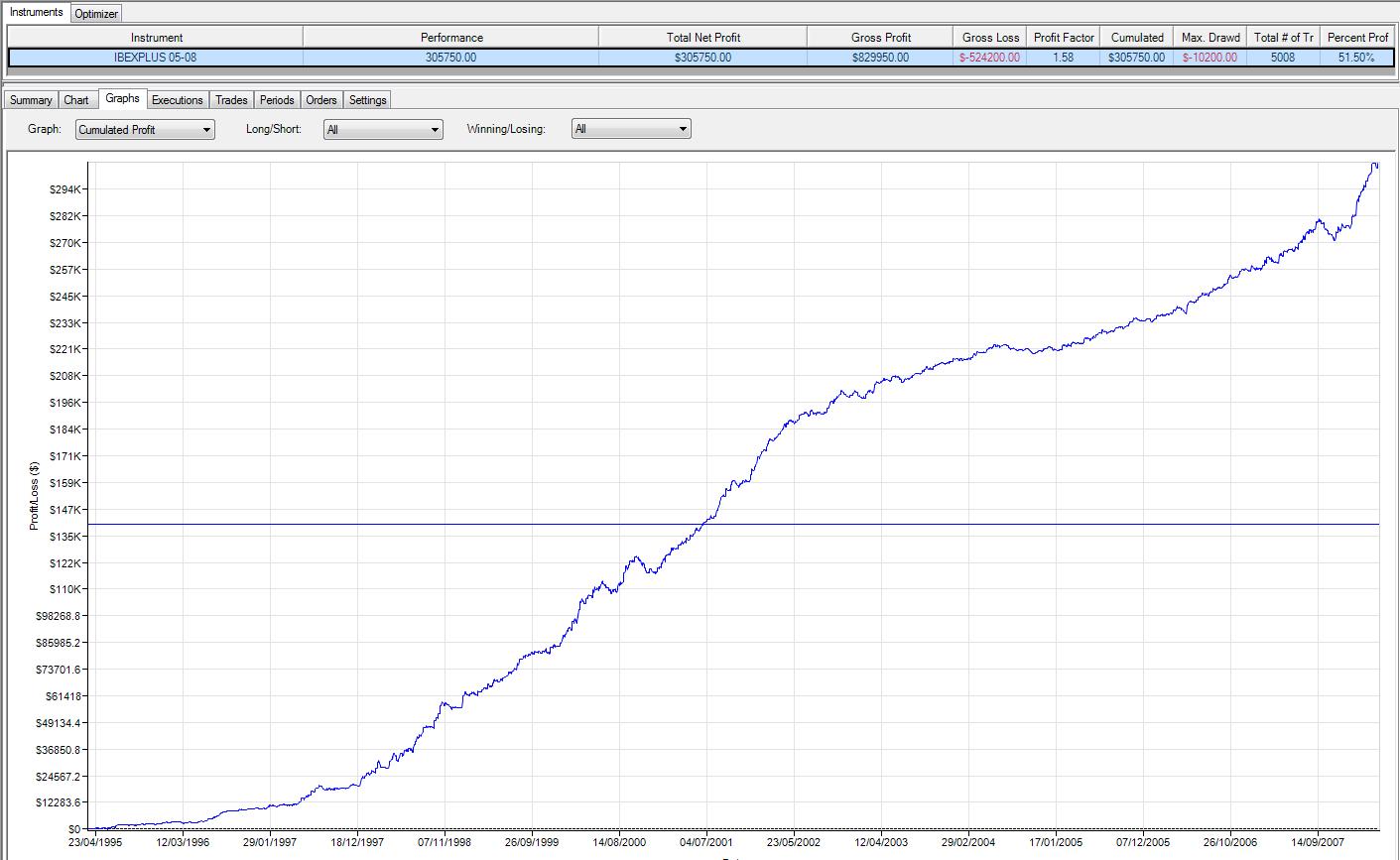The width and height of the screenshot is (1400, 860).
Task: View the Trades tab
Action: click(x=231, y=100)
